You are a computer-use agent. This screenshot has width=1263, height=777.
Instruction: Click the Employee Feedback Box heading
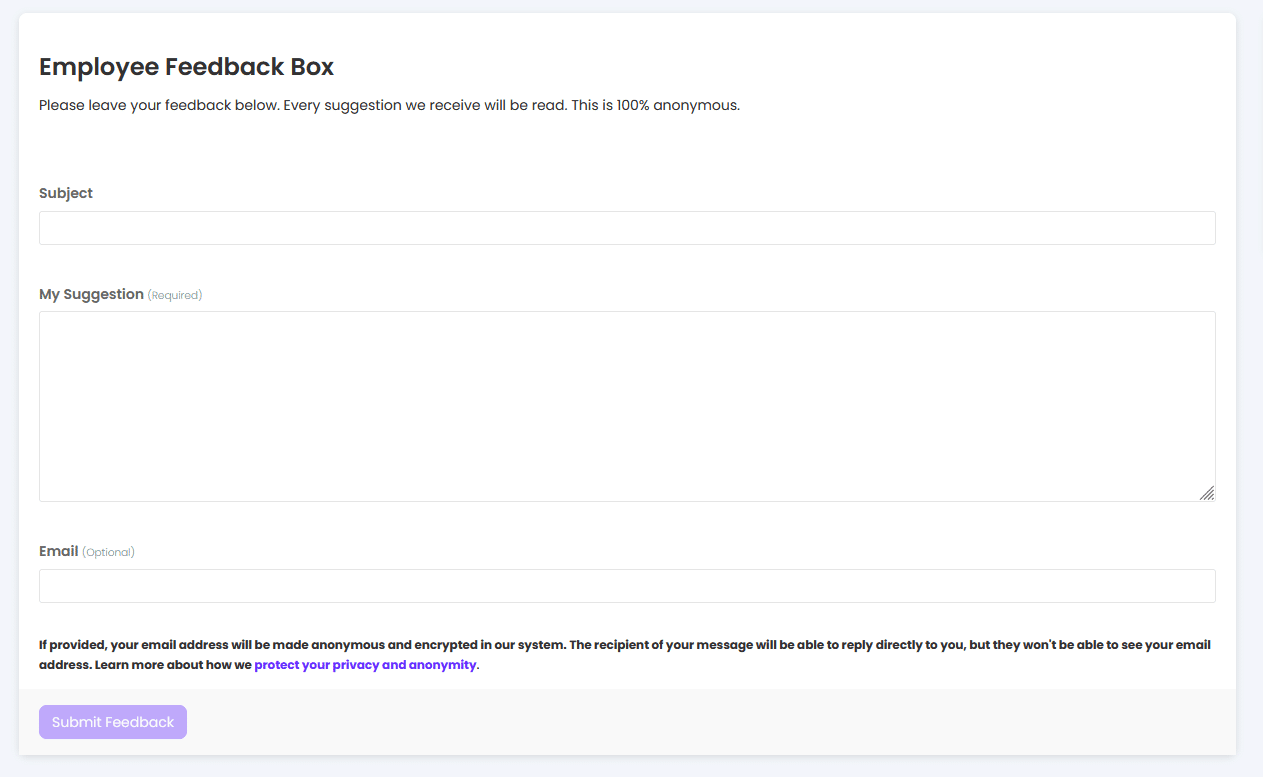pos(186,66)
